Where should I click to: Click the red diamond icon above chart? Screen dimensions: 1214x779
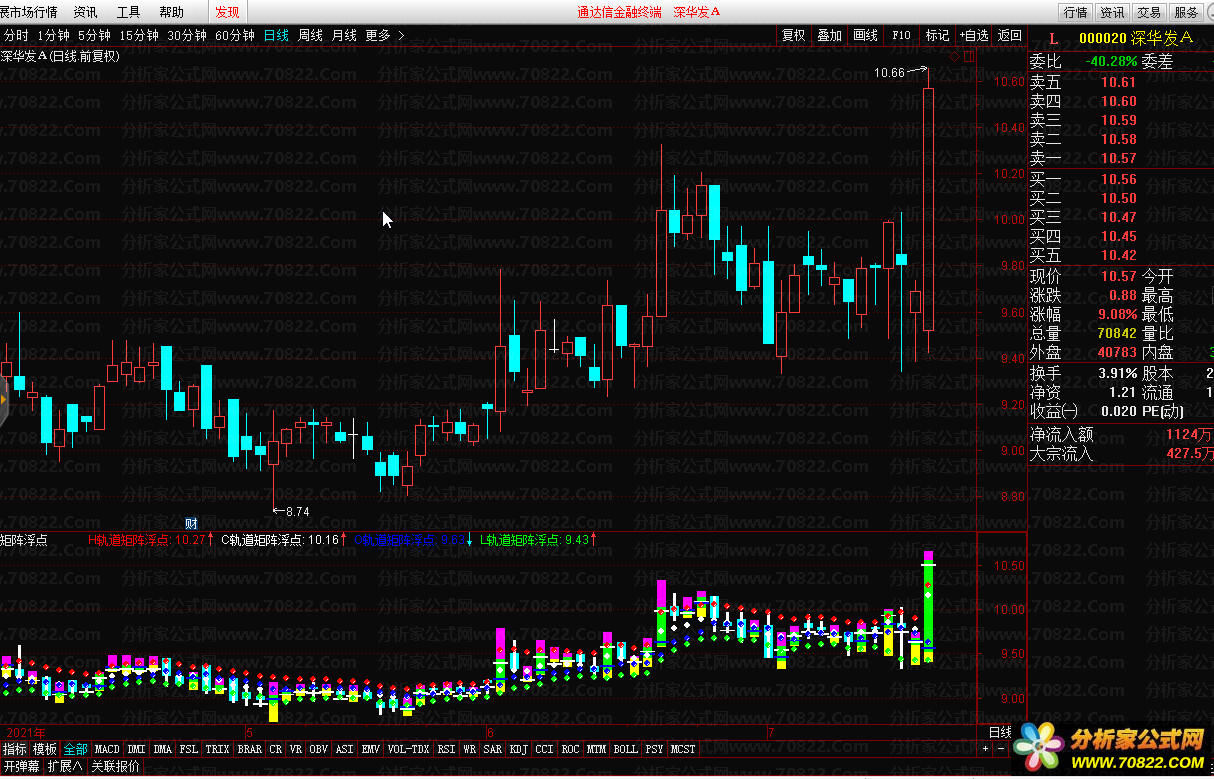tap(954, 57)
